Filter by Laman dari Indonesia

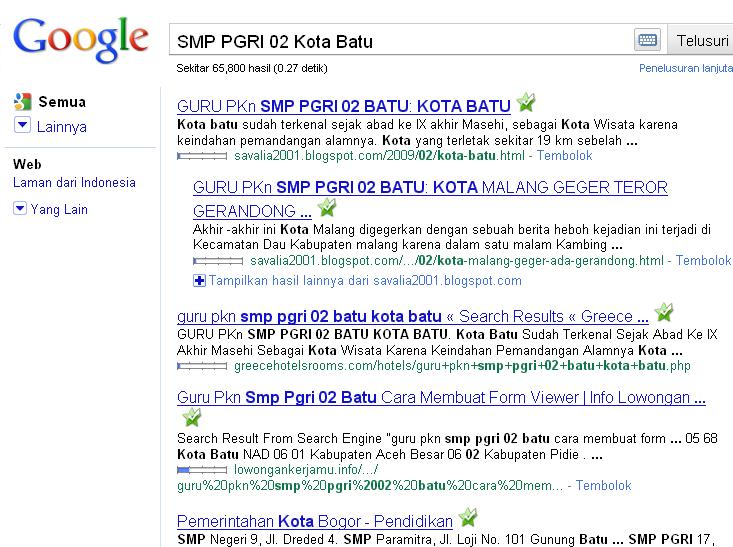click(74, 182)
